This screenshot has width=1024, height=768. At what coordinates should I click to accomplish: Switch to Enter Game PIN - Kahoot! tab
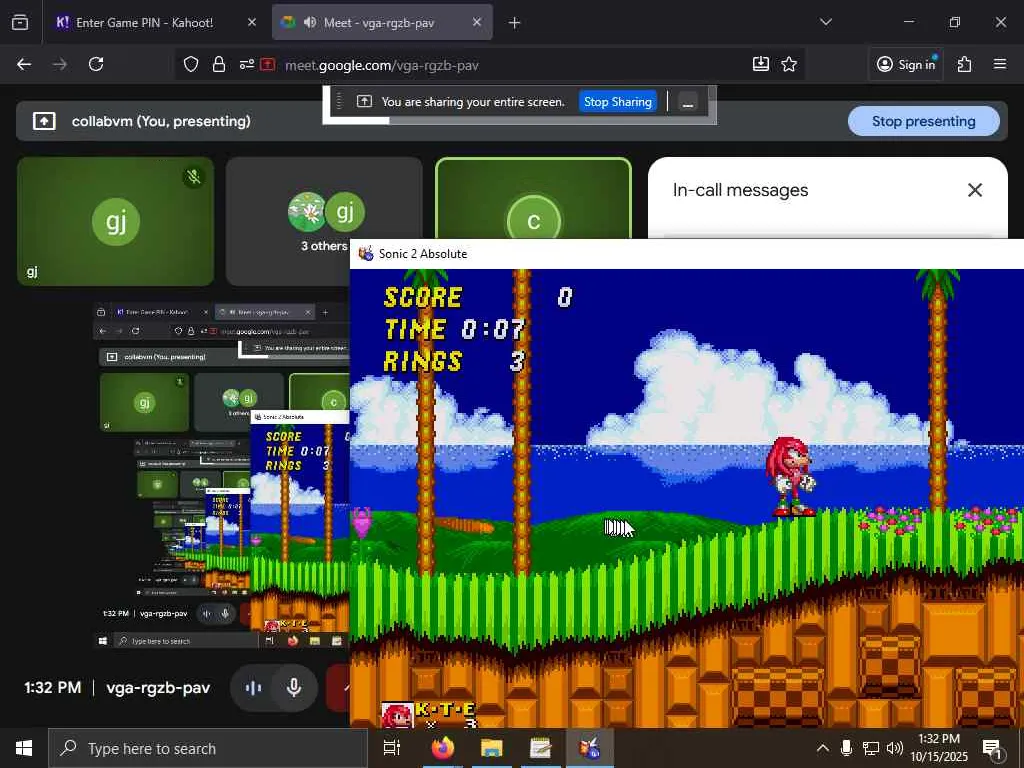coord(144,23)
